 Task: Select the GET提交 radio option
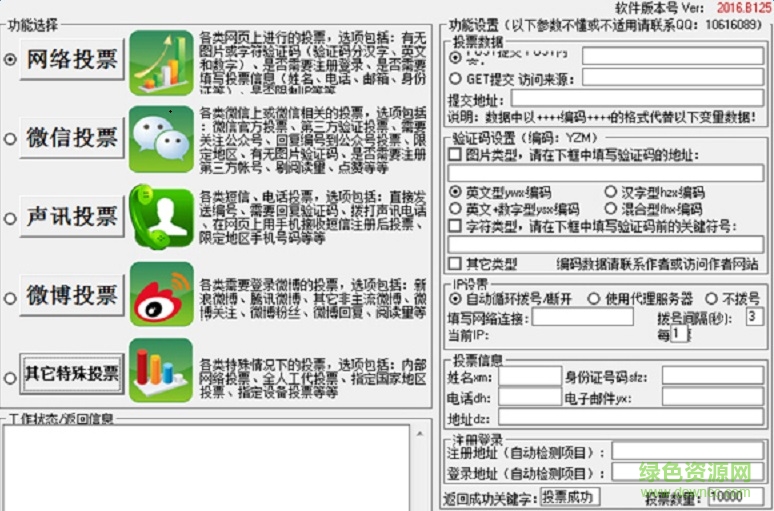point(455,79)
